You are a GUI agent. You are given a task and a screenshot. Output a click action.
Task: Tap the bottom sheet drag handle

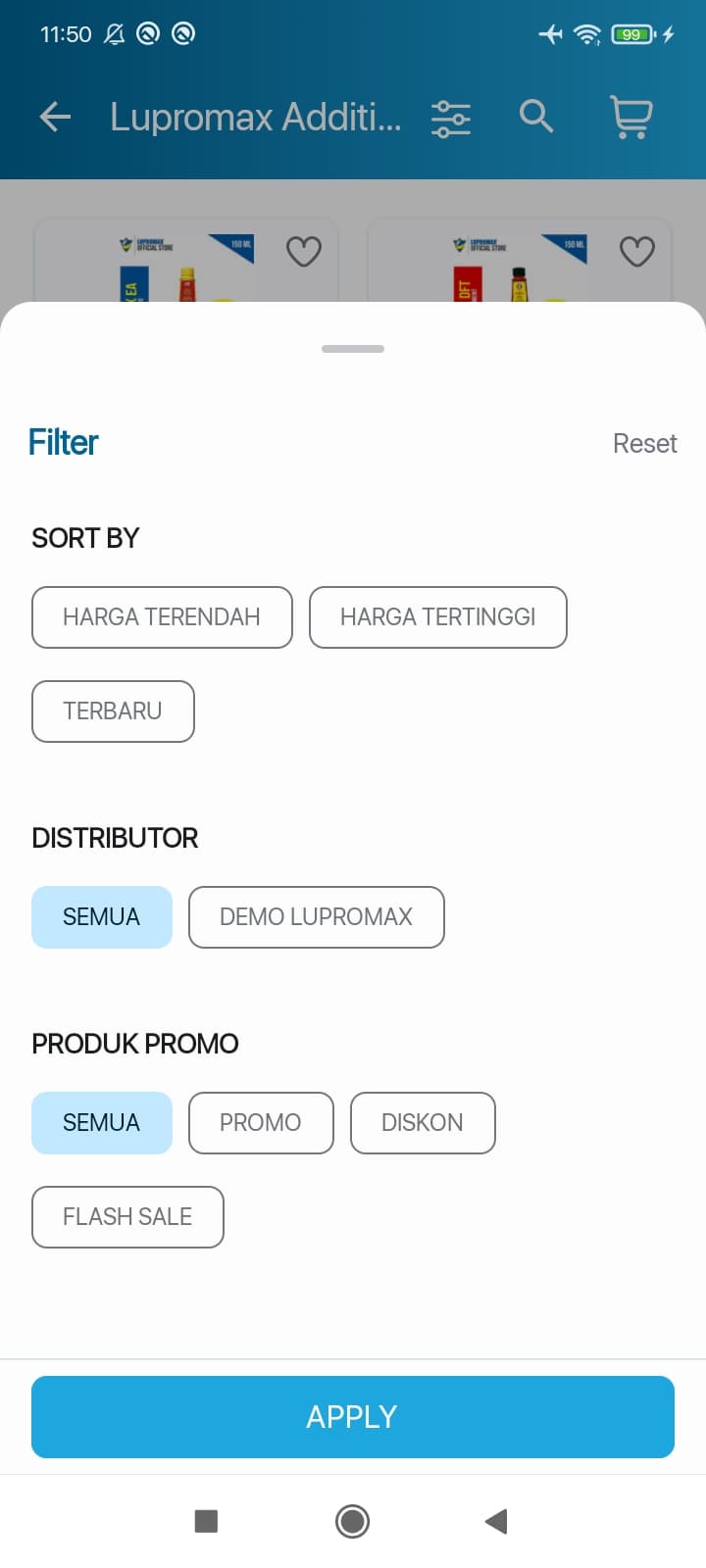(353, 349)
